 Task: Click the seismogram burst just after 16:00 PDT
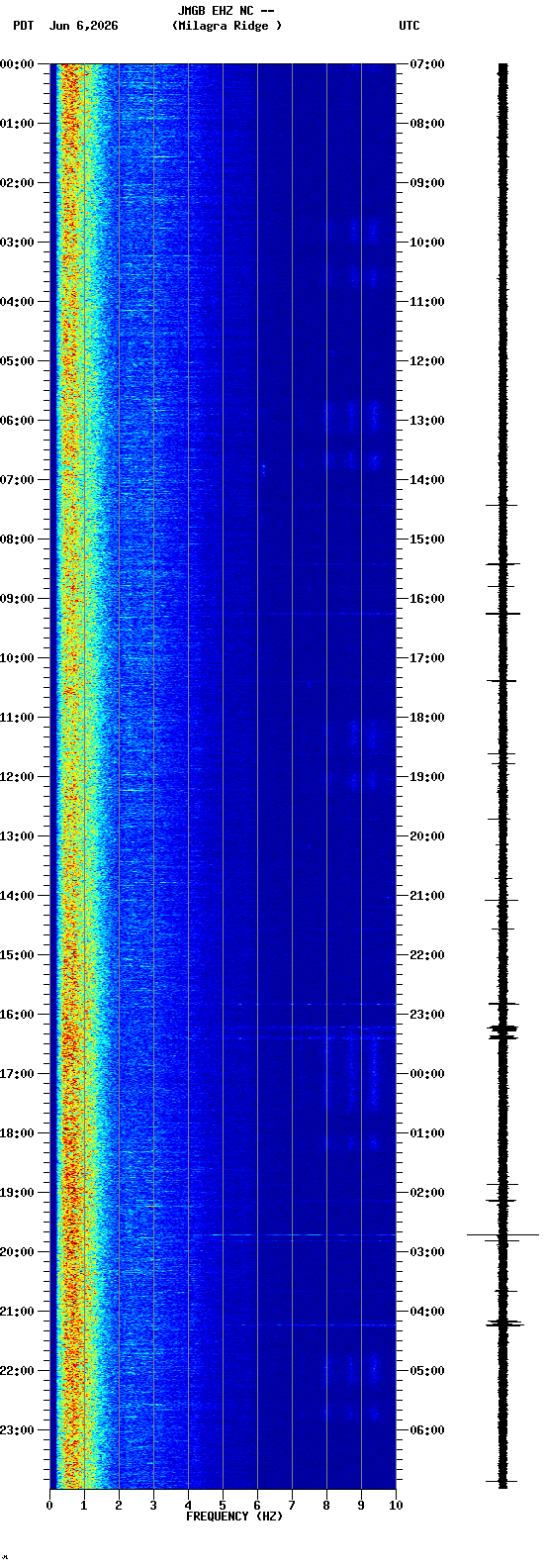(x=502, y=1030)
